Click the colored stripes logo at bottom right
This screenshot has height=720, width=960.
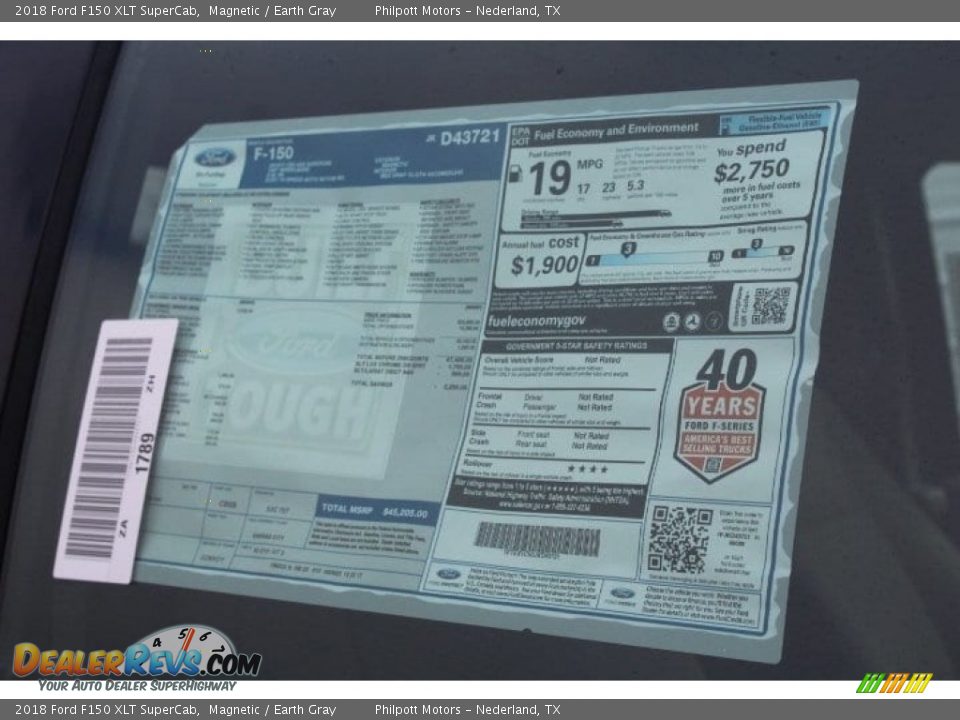(x=894, y=683)
